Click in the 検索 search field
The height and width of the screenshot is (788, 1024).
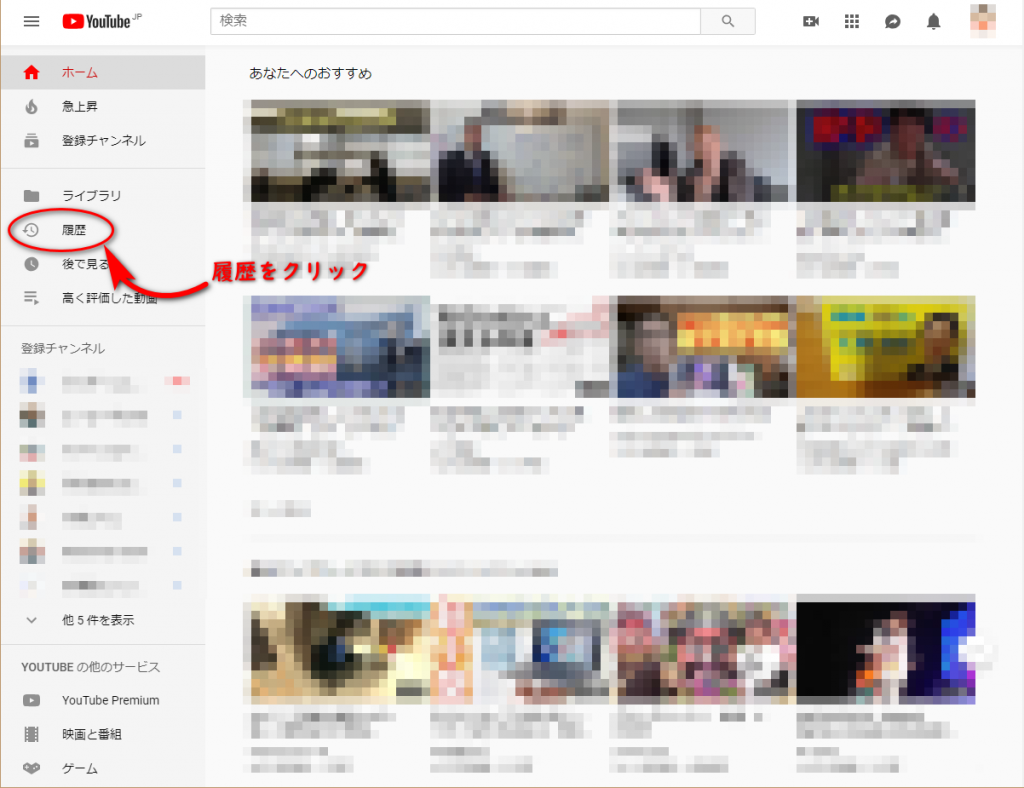tap(455, 21)
